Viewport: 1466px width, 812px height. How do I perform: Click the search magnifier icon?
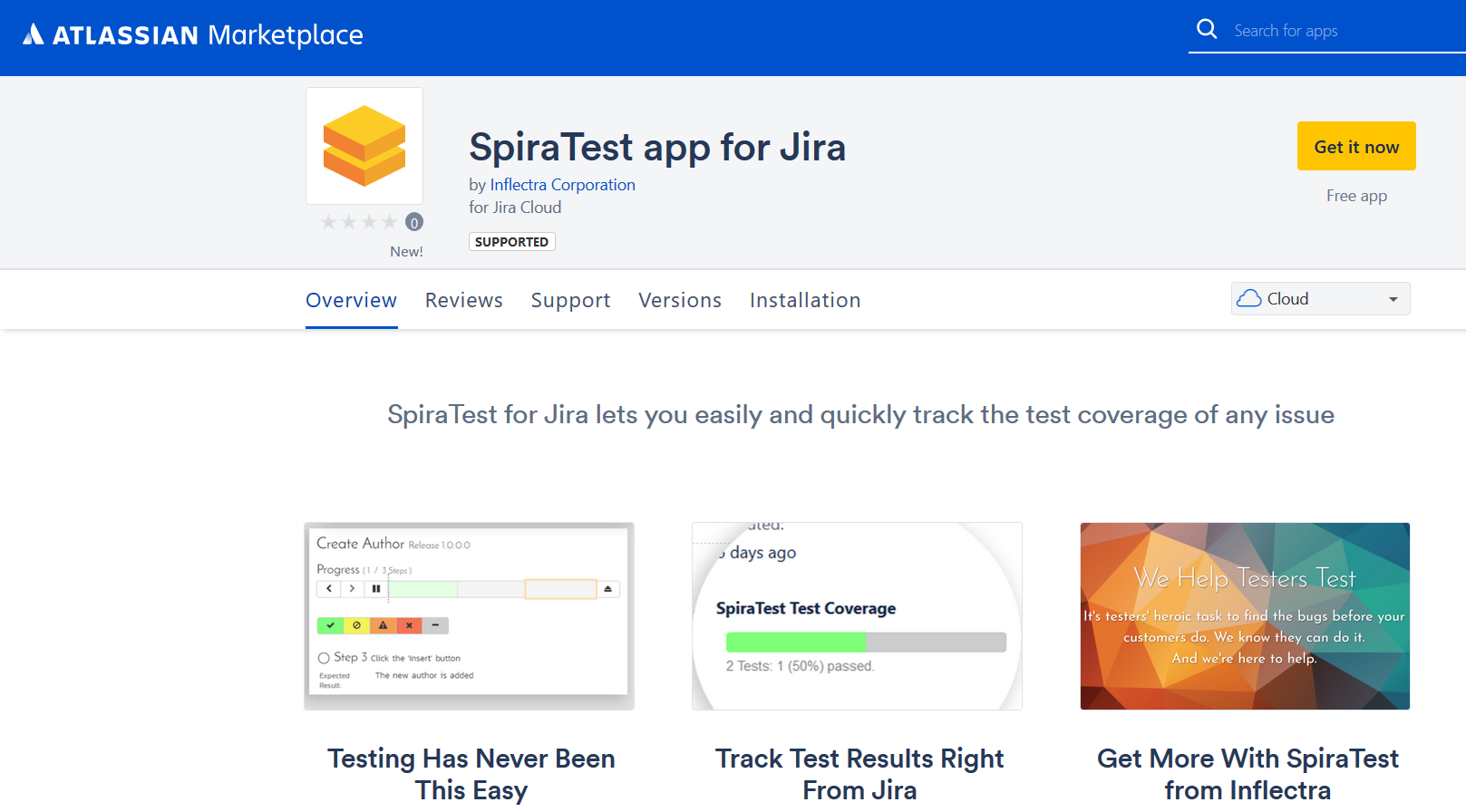click(1207, 29)
